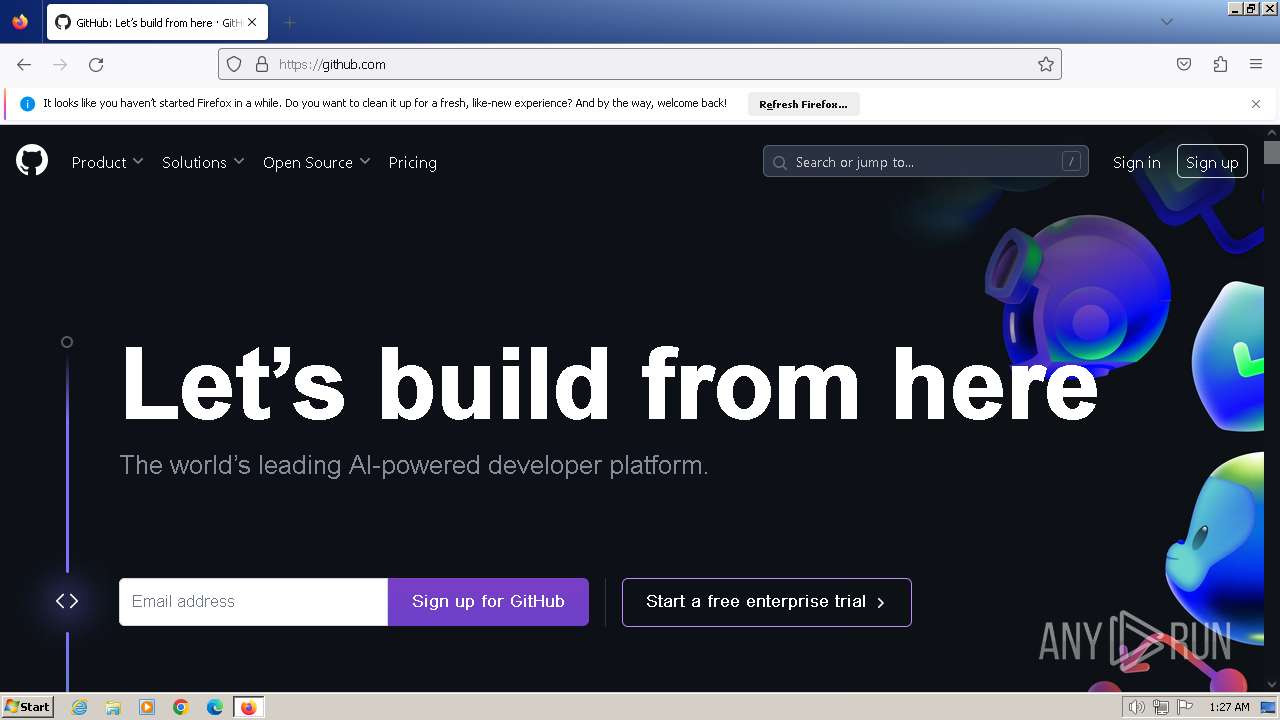Image resolution: width=1280 pixels, height=720 pixels.
Task: Click the Sign in link
Action: (x=1136, y=162)
